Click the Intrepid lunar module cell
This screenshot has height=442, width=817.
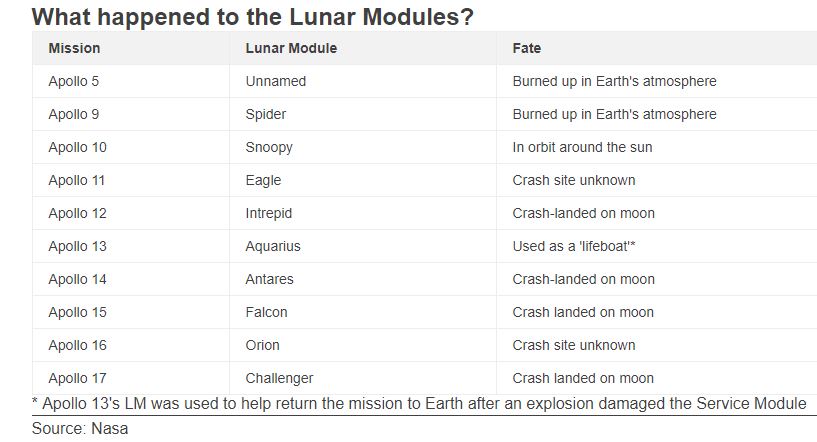pyautogui.click(x=269, y=213)
